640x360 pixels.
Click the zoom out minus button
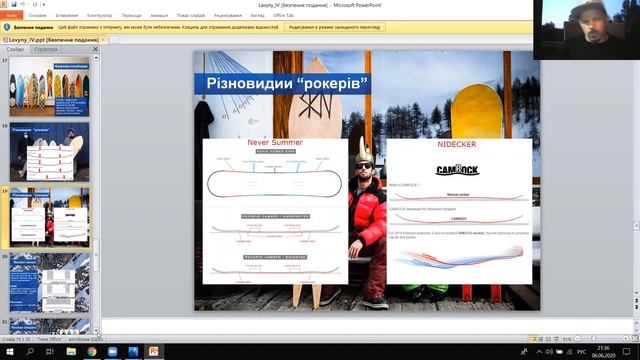click(577, 339)
